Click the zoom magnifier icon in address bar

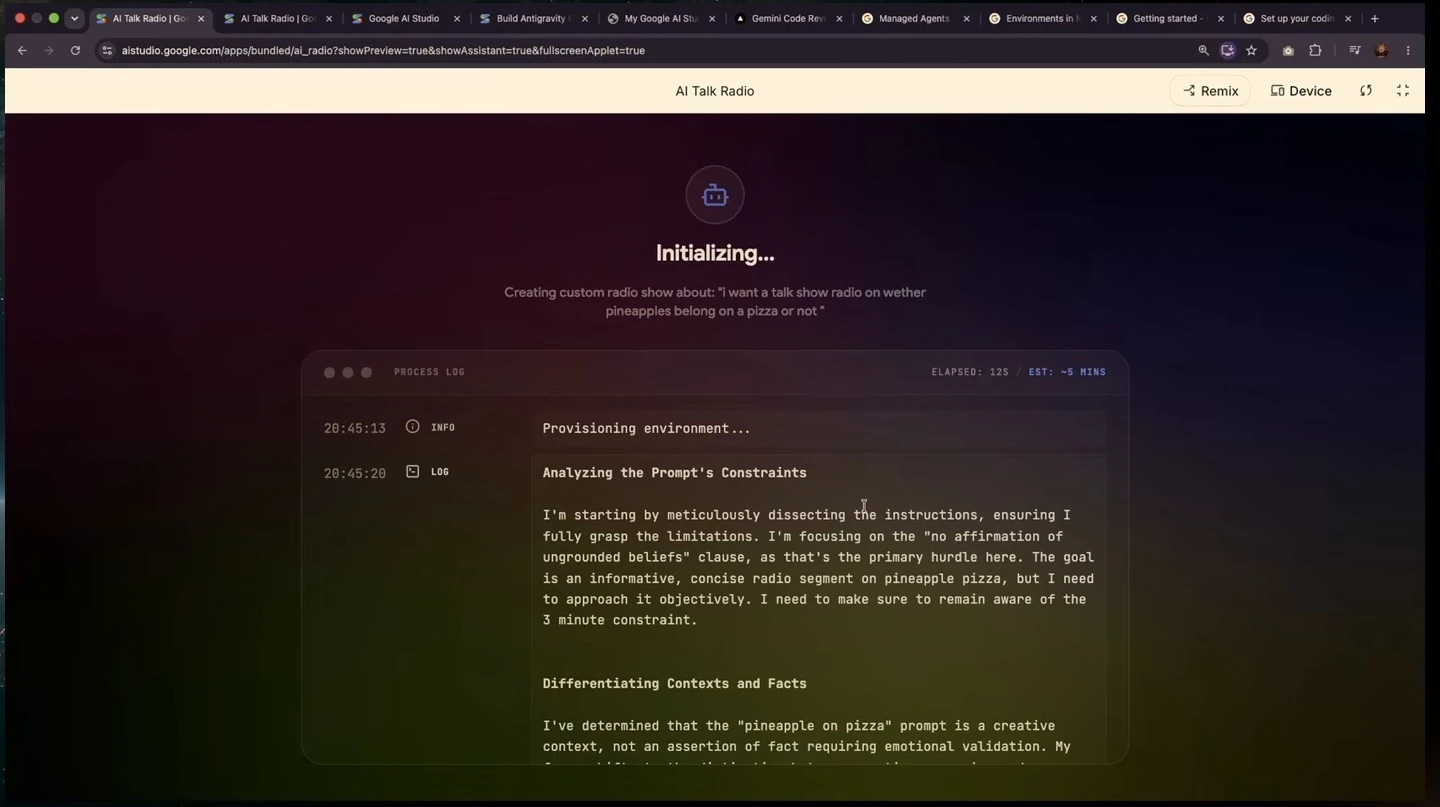1203,50
